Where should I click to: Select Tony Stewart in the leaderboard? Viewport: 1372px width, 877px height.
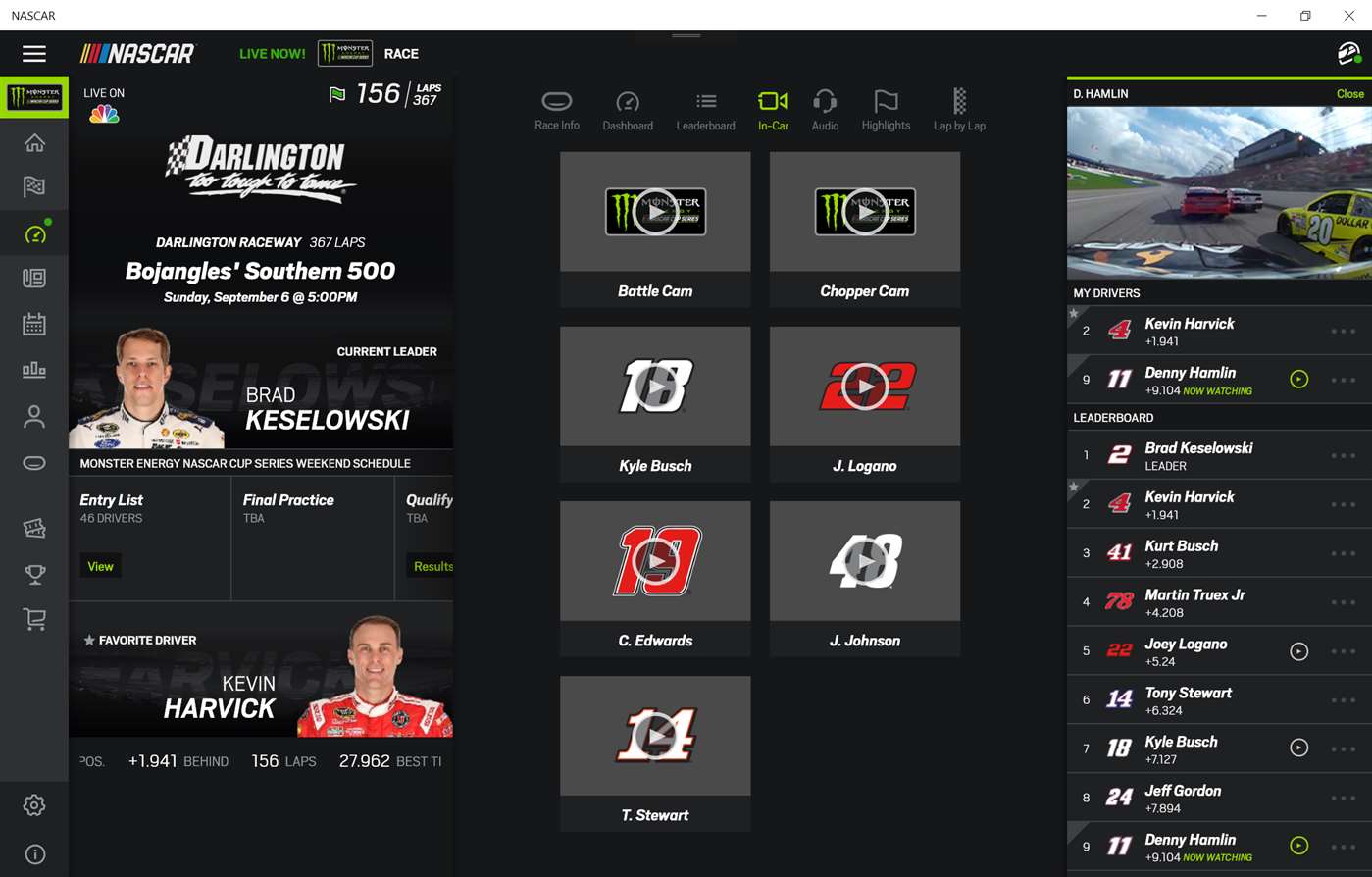pos(1219,700)
